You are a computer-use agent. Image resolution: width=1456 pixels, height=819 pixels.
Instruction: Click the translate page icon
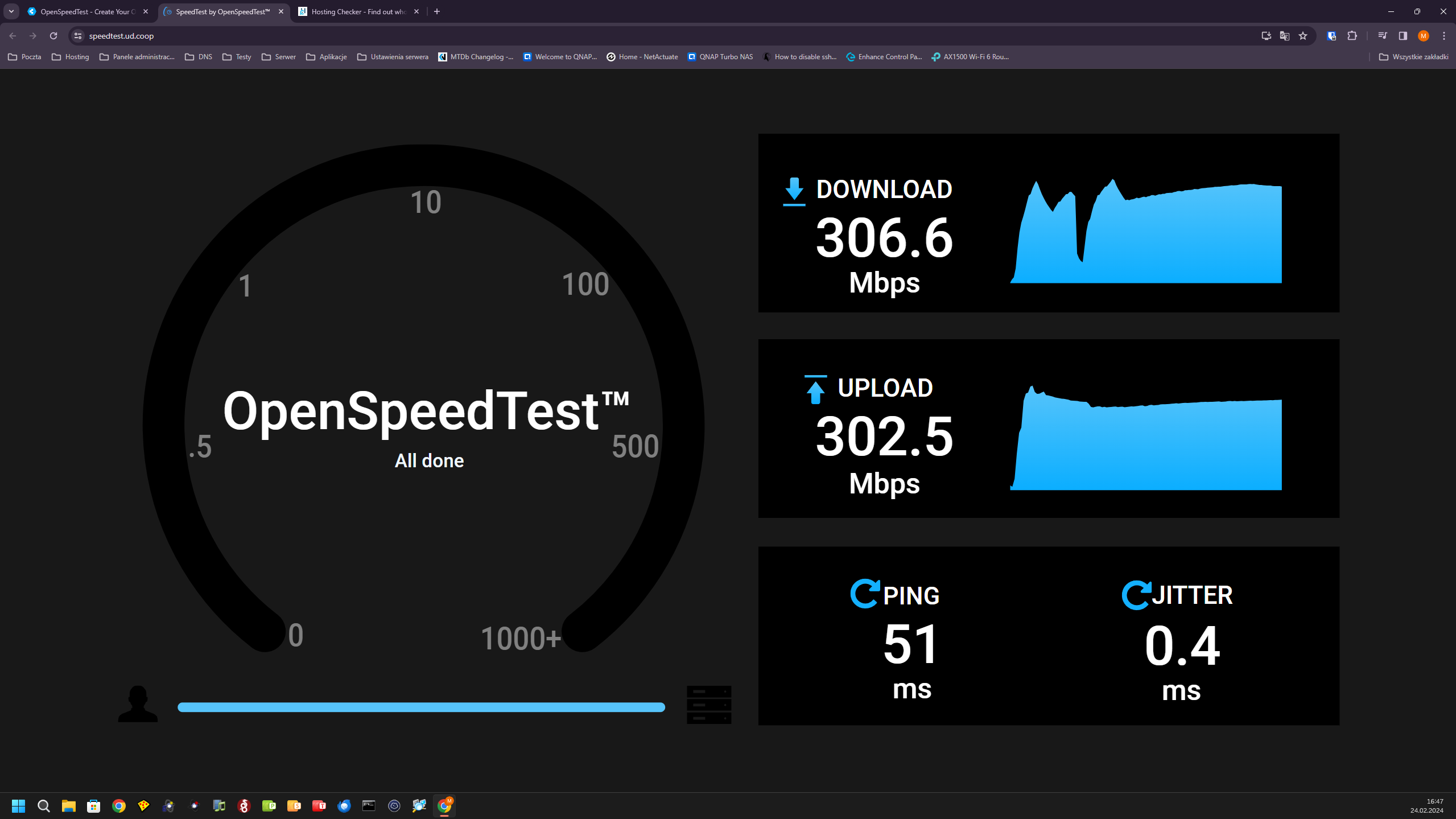[x=1284, y=36]
